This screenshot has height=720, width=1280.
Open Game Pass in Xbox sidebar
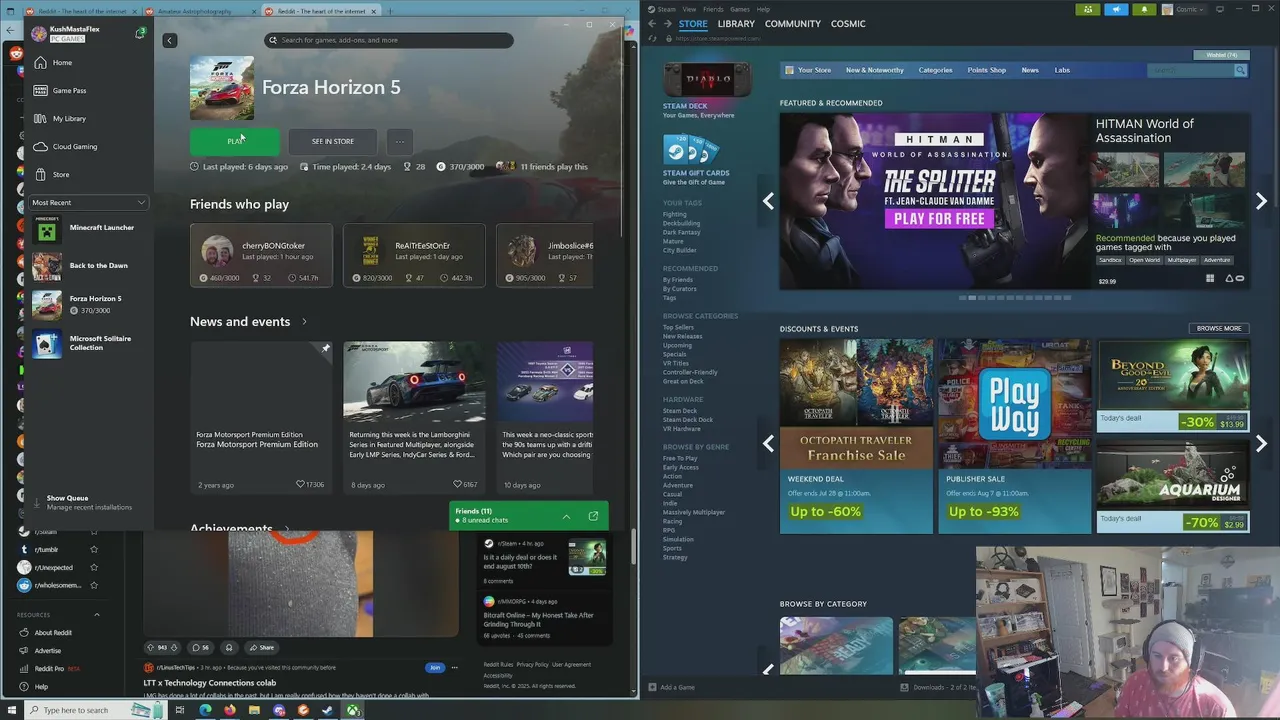click(88, 91)
